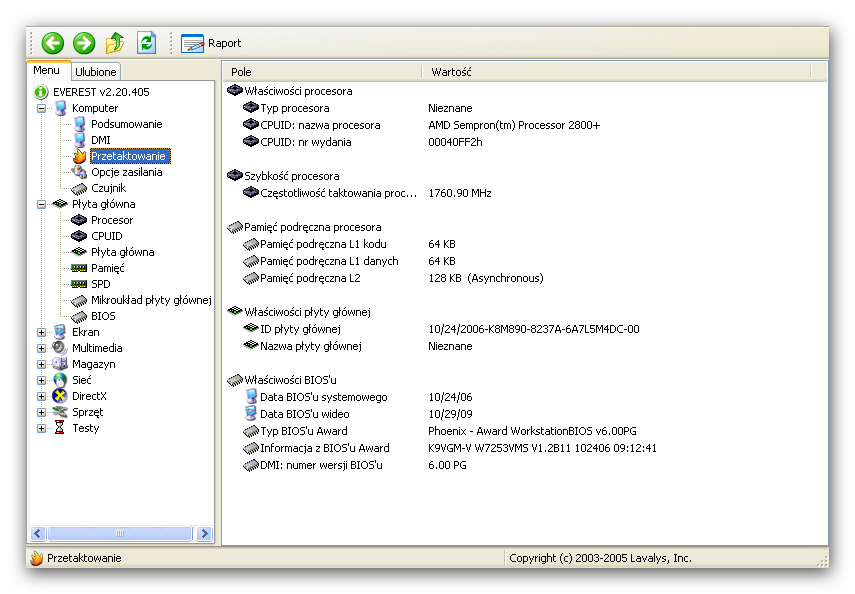
Task: Open the Czujnik sensor item
Action: coord(108,188)
